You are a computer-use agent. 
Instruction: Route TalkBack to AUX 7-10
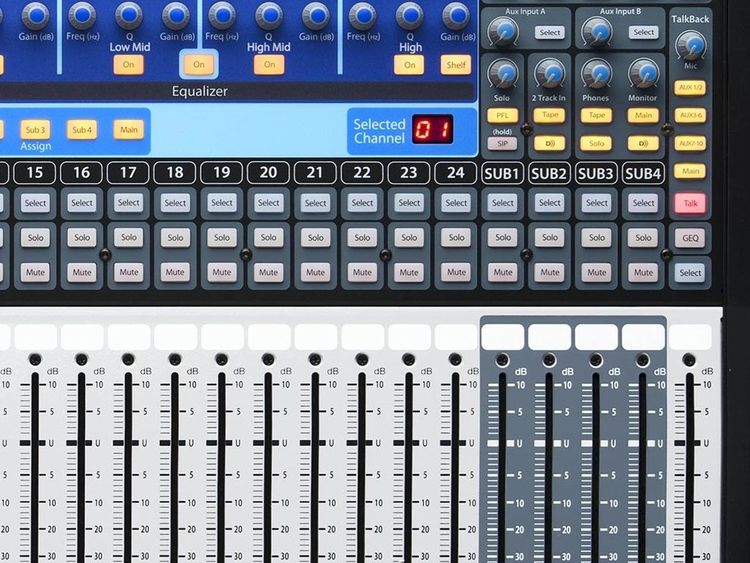690,143
